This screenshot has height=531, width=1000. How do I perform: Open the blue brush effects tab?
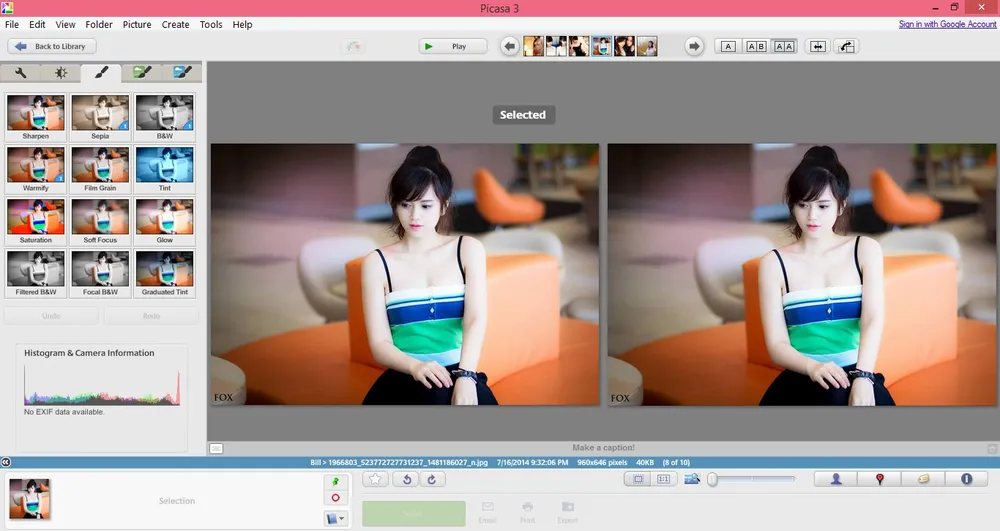(x=182, y=72)
